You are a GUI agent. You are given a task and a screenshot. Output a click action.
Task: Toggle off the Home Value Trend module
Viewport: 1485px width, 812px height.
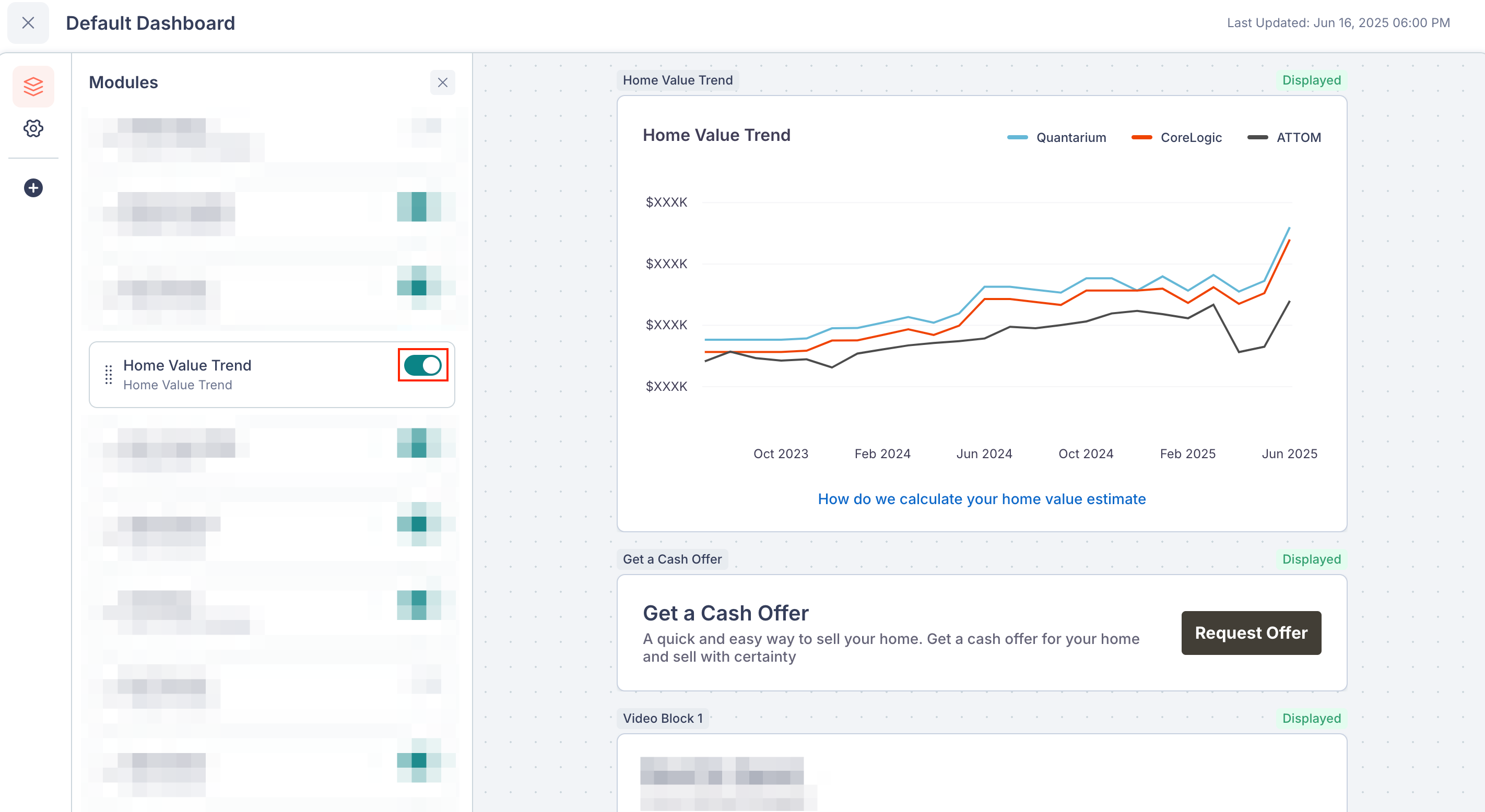(422, 365)
